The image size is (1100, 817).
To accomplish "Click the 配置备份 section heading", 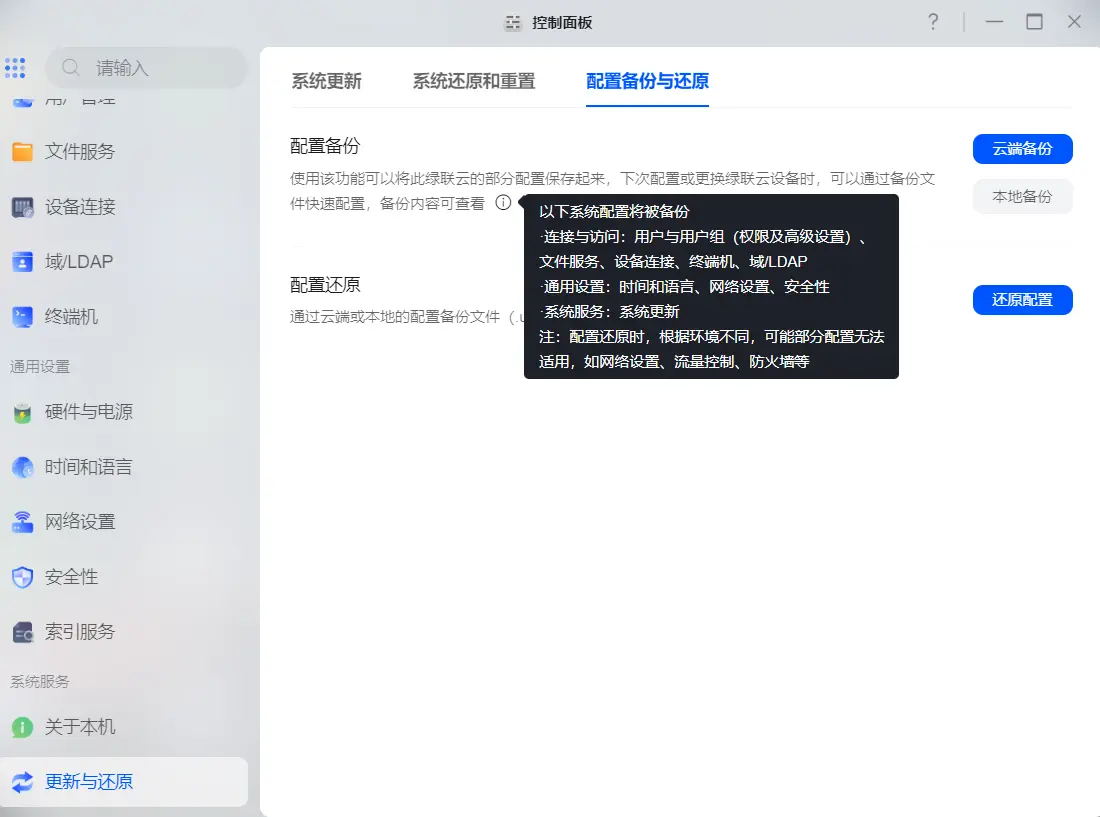I will pyautogui.click(x=325, y=146).
